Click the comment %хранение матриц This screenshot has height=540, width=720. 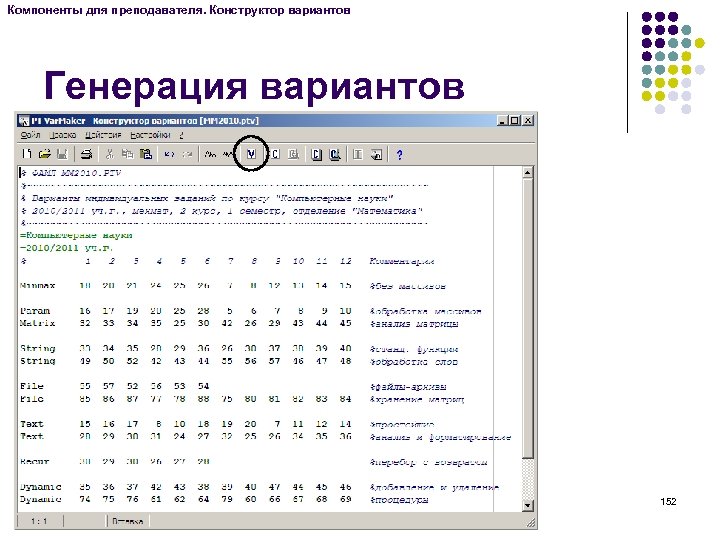(416, 399)
